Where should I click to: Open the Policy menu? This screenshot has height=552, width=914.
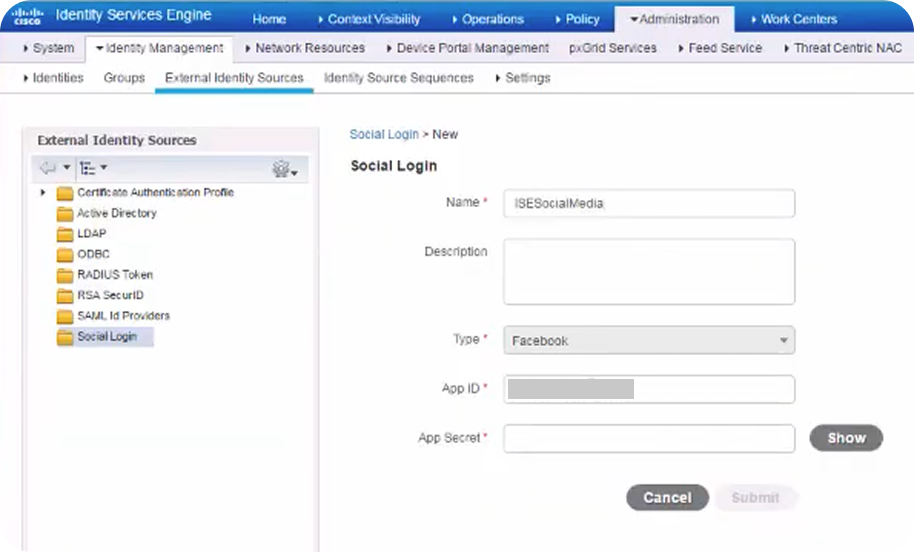tap(578, 19)
